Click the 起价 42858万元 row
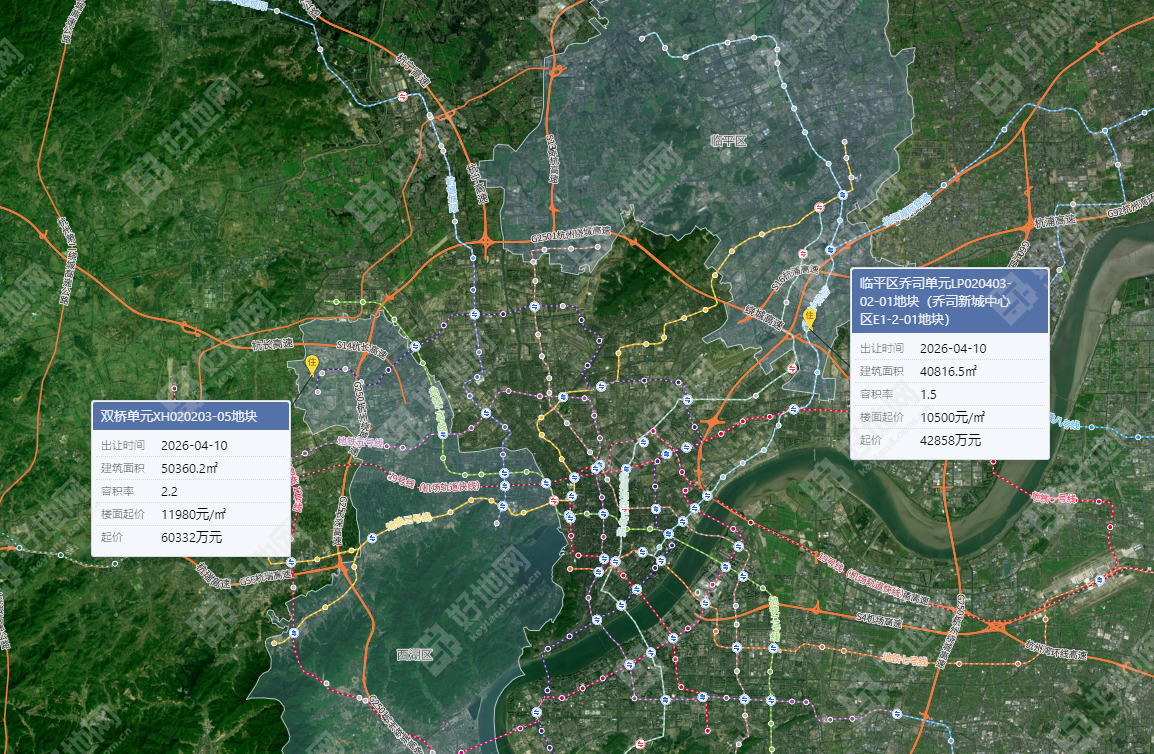This screenshot has width=1154, height=754. coord(948,440)
